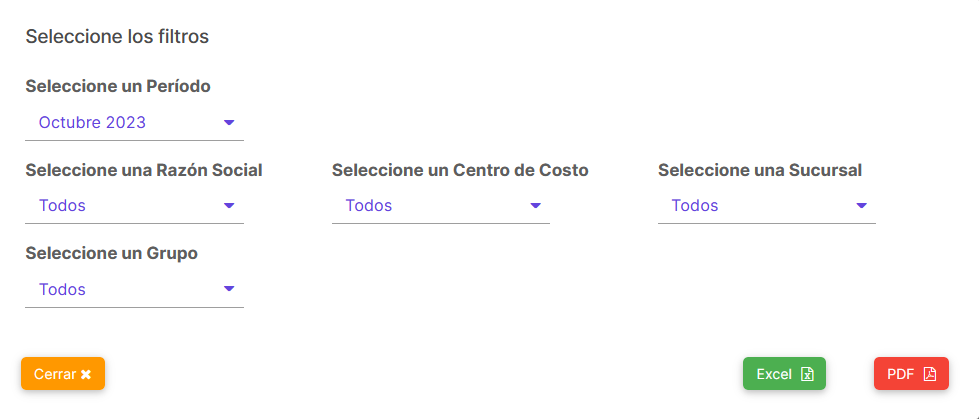Click Todos value under Razón Social
Viewport: 979px width, 419px height.
[x=62, y=205]
